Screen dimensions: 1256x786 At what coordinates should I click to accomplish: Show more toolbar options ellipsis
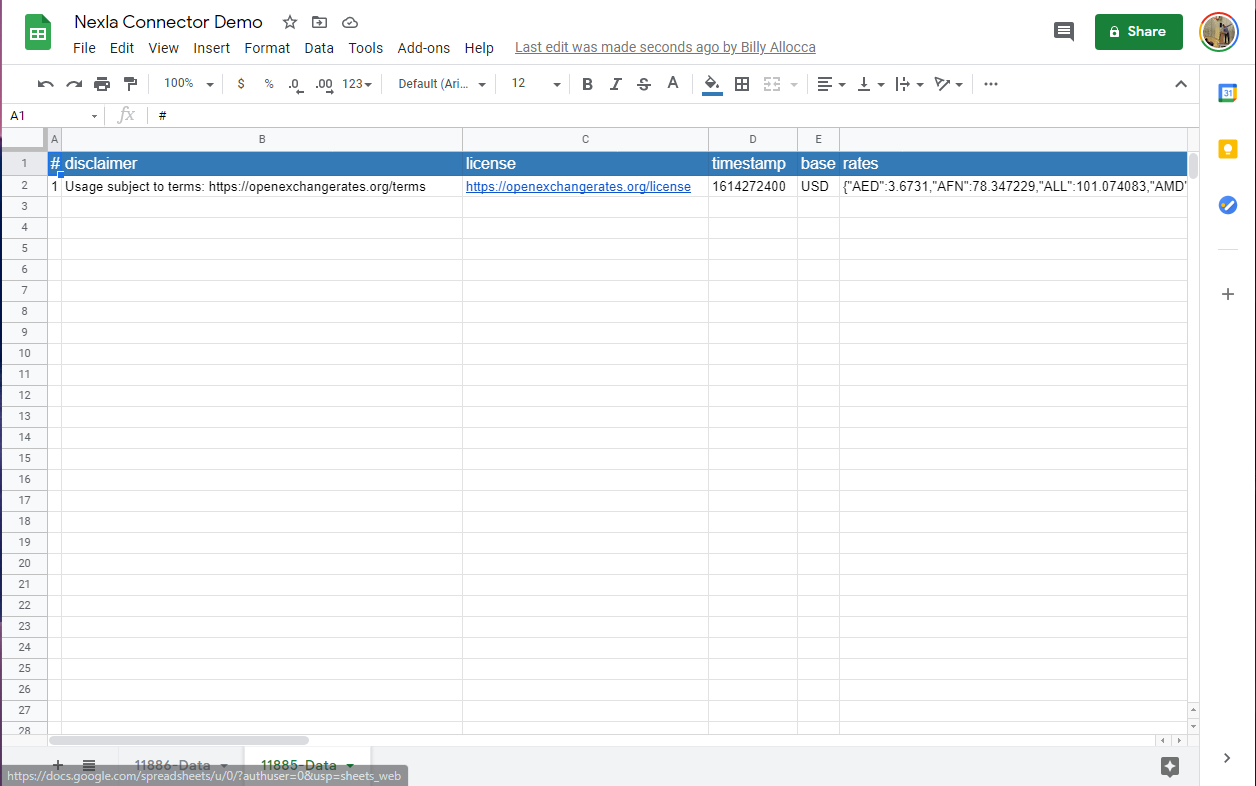991,84
